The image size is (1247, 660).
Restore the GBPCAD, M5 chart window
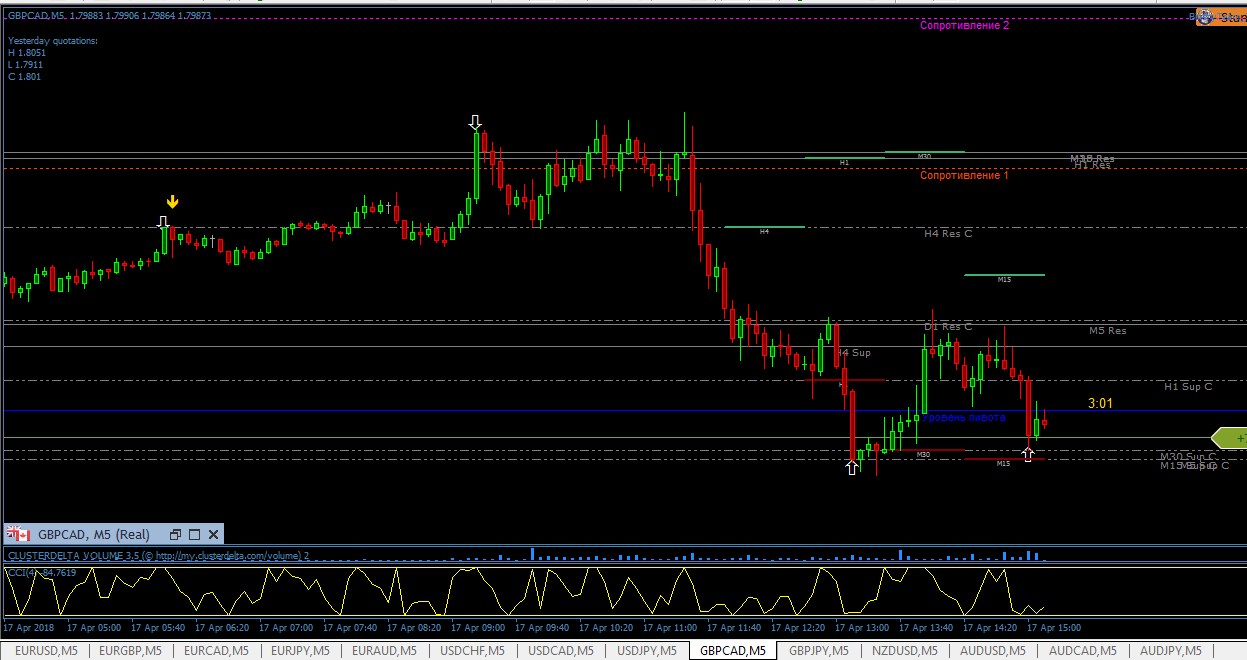tap(175, 534)
